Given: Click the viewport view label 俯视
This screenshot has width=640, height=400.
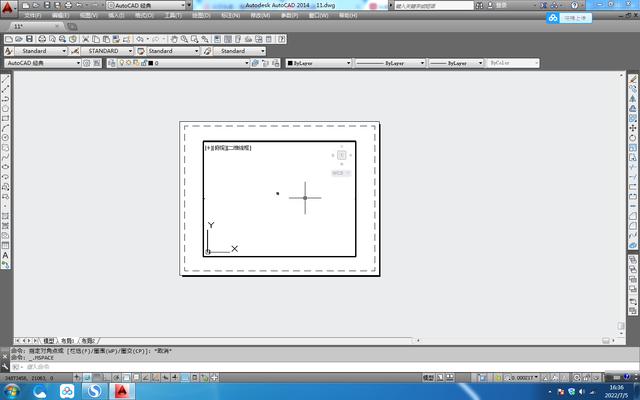Looking at the screenshot, I should point(217,148).
